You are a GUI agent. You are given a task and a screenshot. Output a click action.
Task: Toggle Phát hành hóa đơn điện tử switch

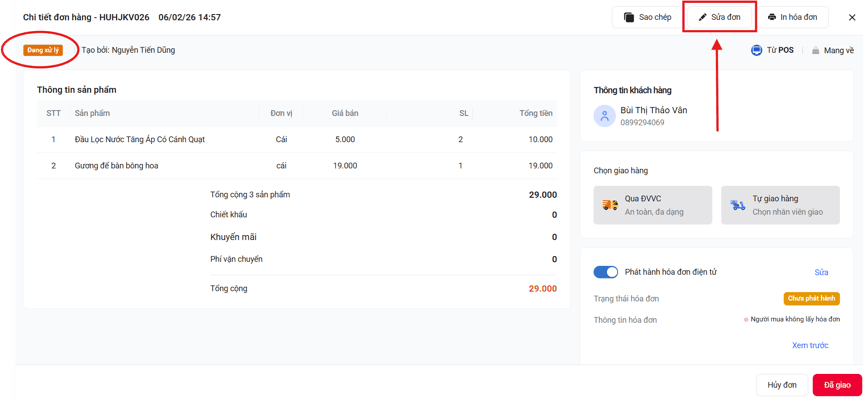(x=605, y=272)
